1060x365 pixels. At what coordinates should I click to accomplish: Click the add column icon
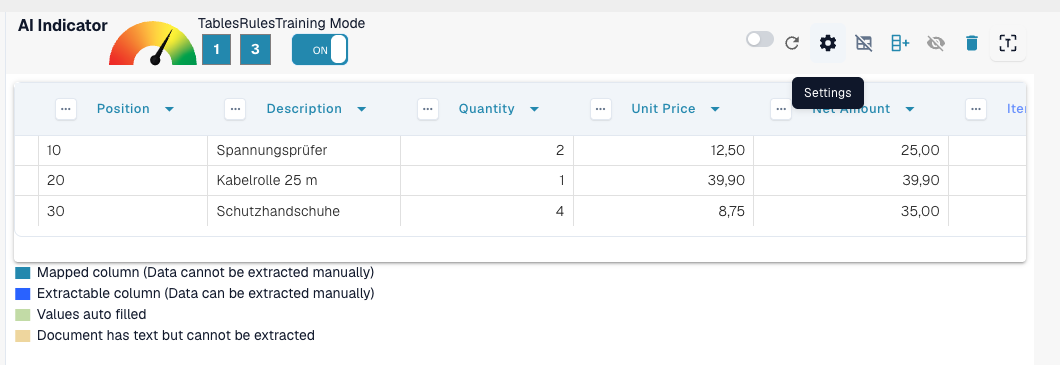(900, 43)
